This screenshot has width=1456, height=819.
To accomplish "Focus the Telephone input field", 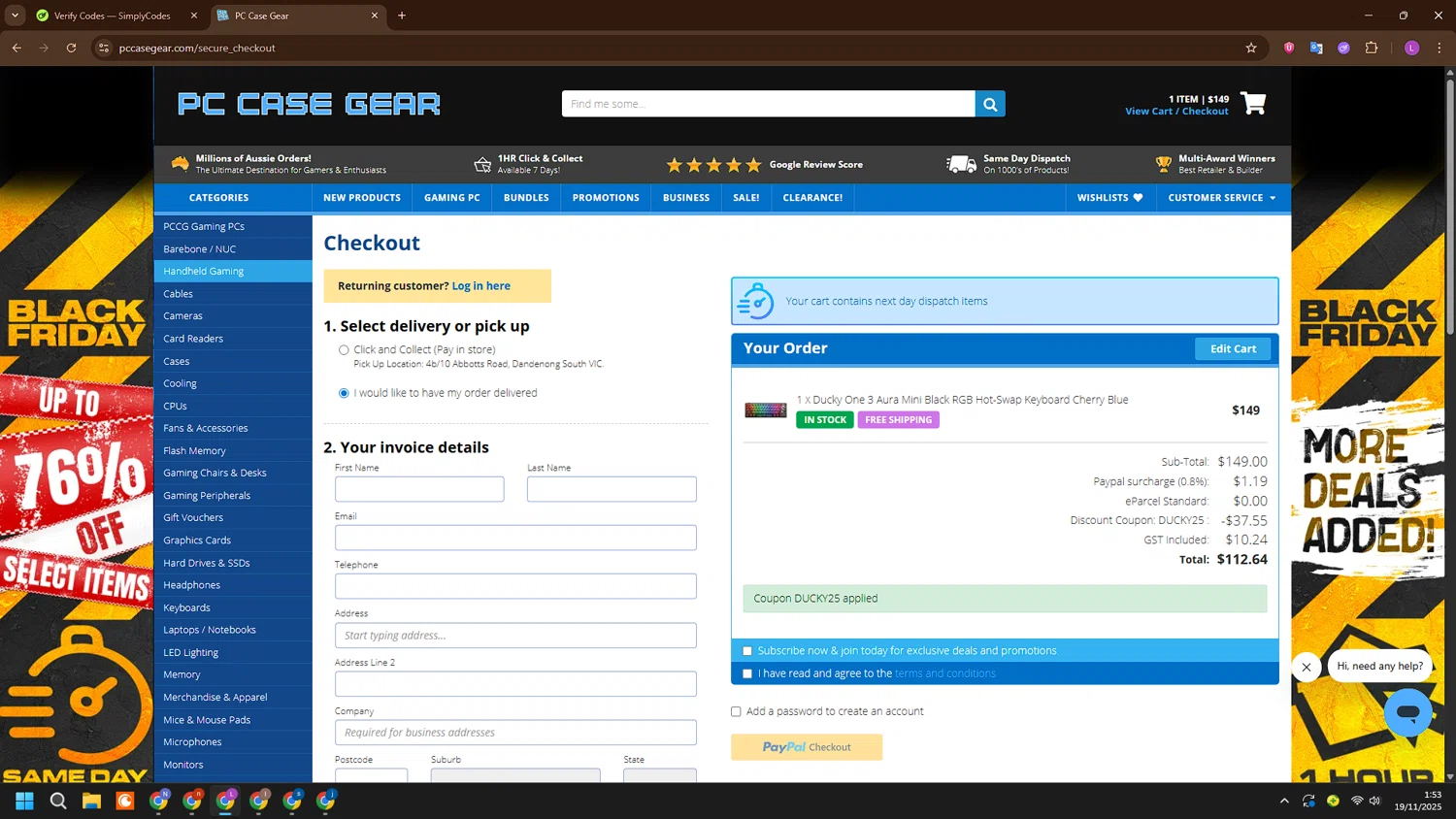I will coord(515,586).
